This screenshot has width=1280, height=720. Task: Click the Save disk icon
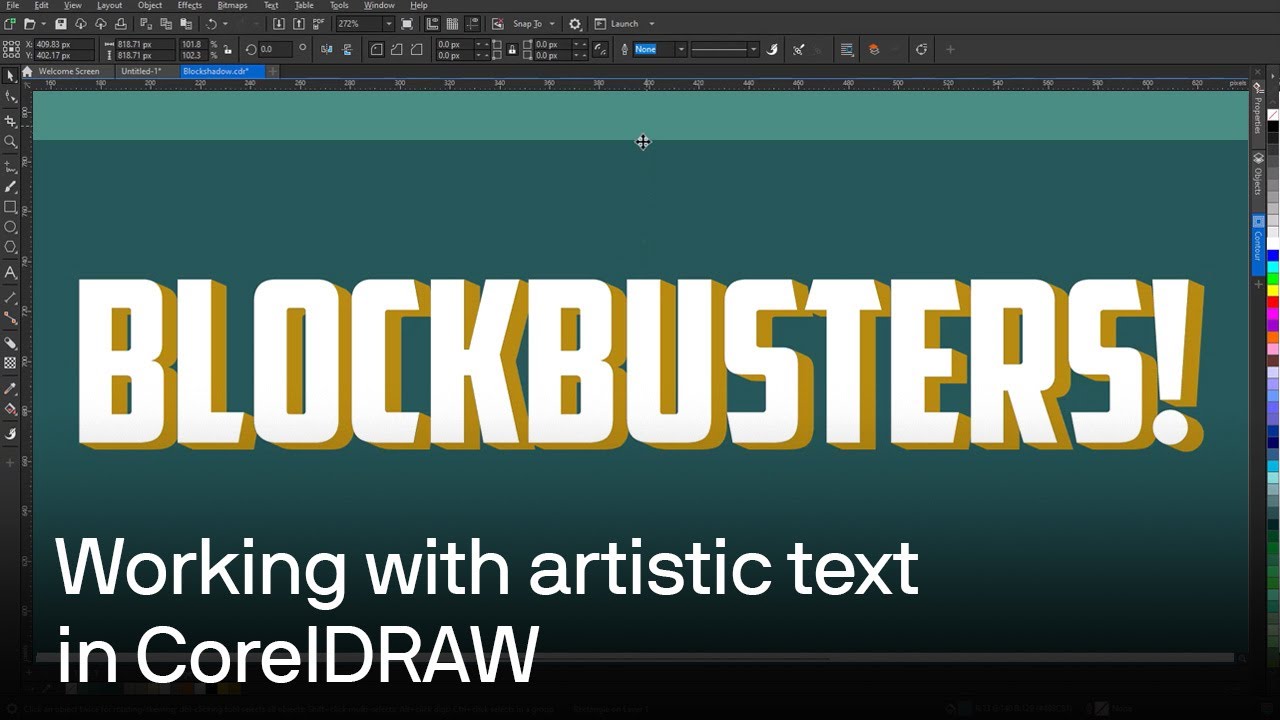tap(61, 24)
